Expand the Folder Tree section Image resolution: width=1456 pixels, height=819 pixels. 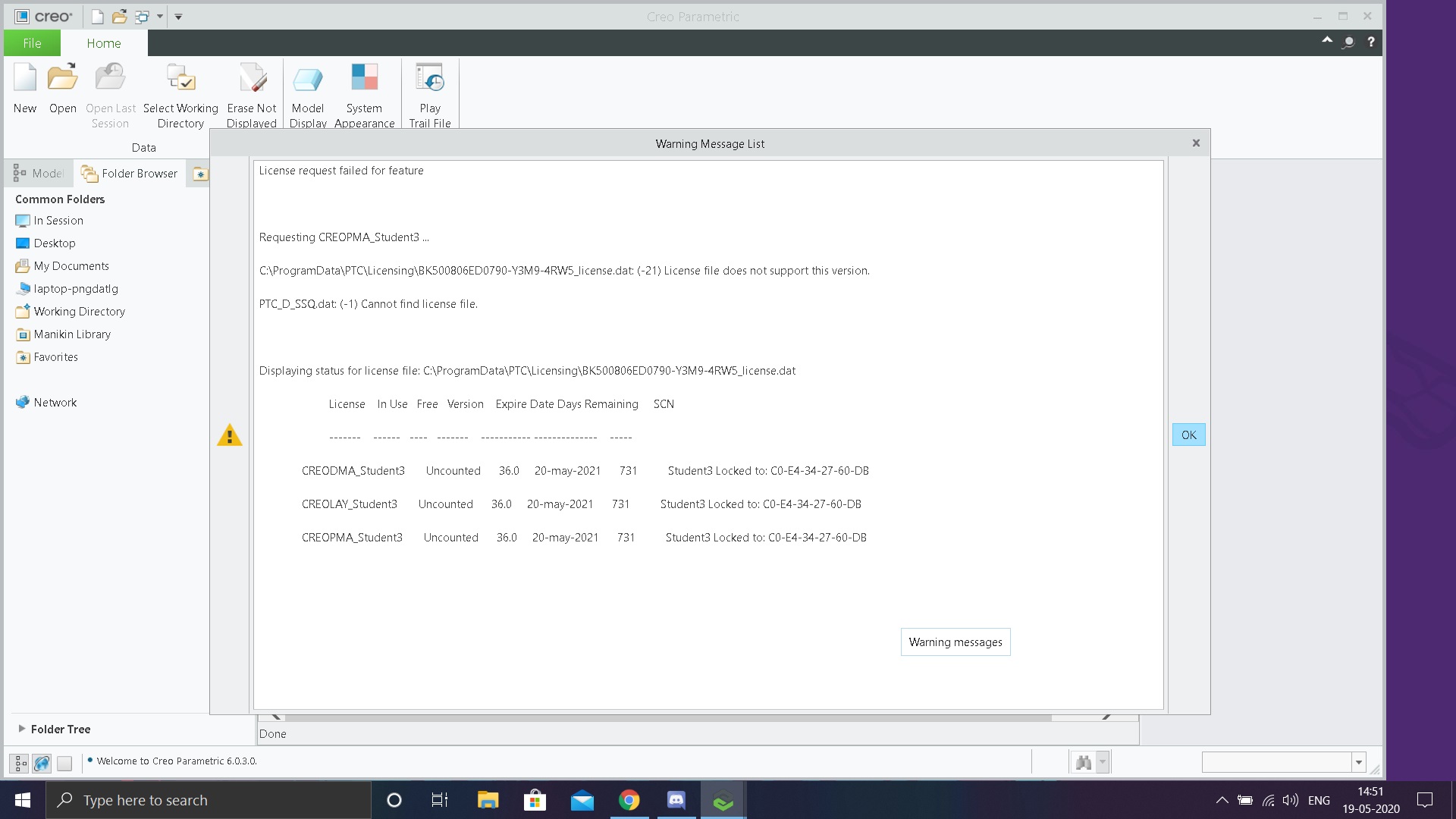pos(23,729)
